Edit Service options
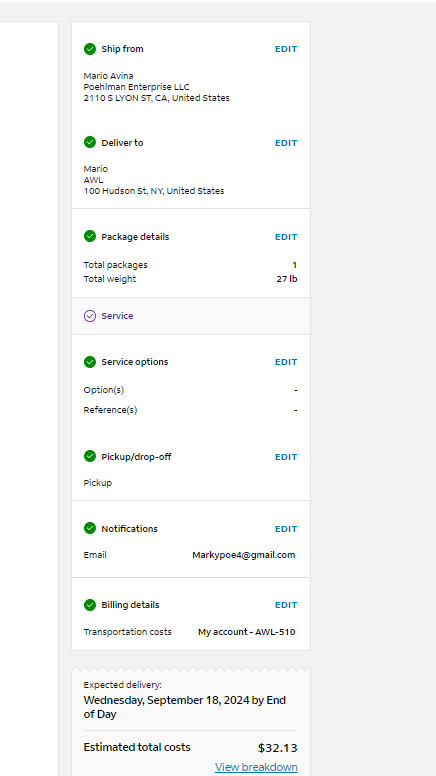This screenshot has height=776, width=436. 286,362
